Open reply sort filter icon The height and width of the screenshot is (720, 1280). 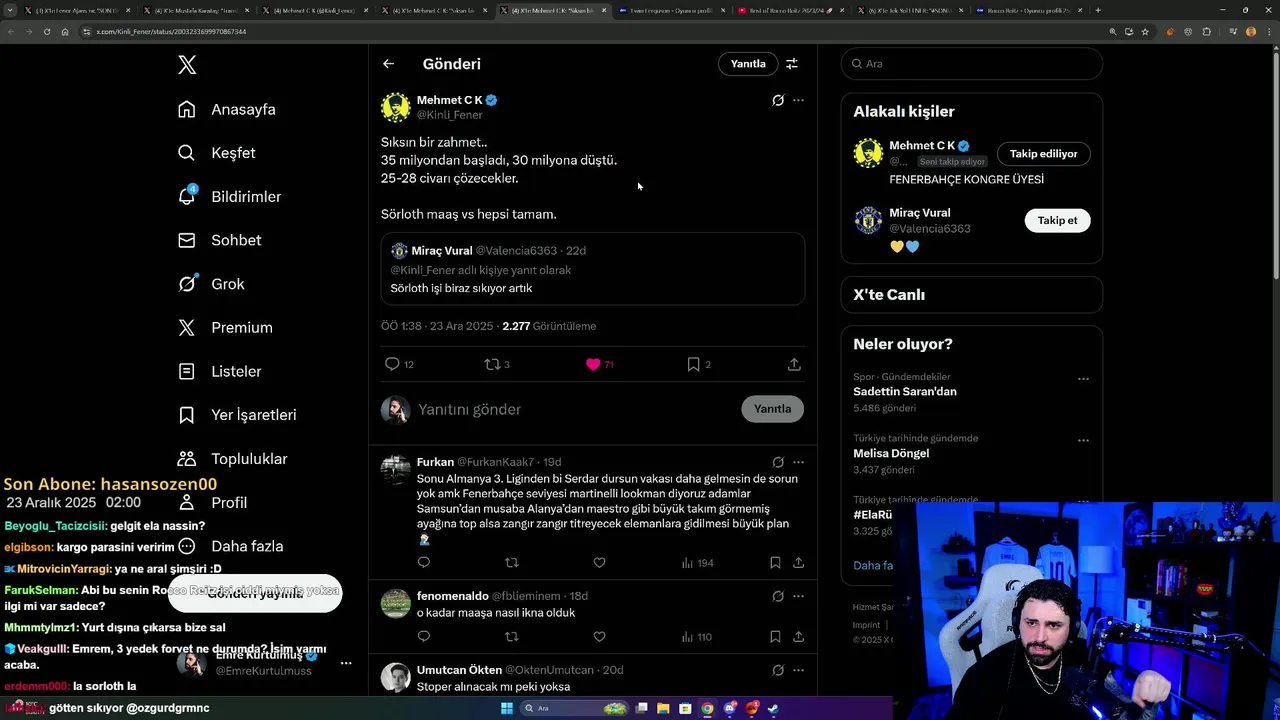coord(792,64)
